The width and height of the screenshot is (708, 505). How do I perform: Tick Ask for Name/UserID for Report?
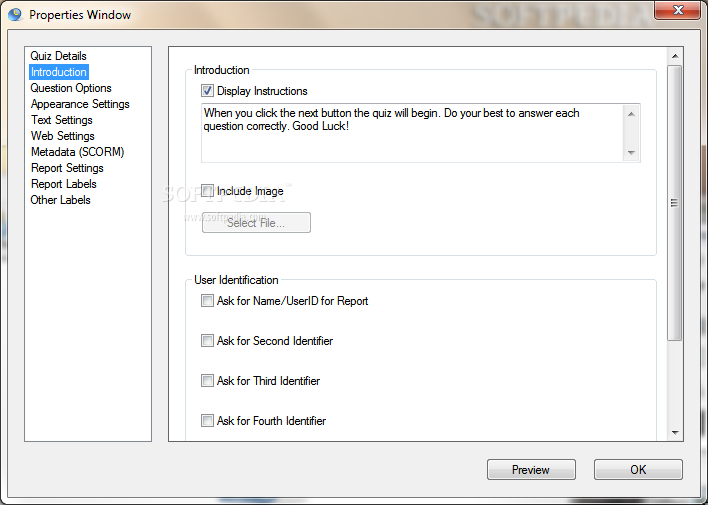pos(207,301)
